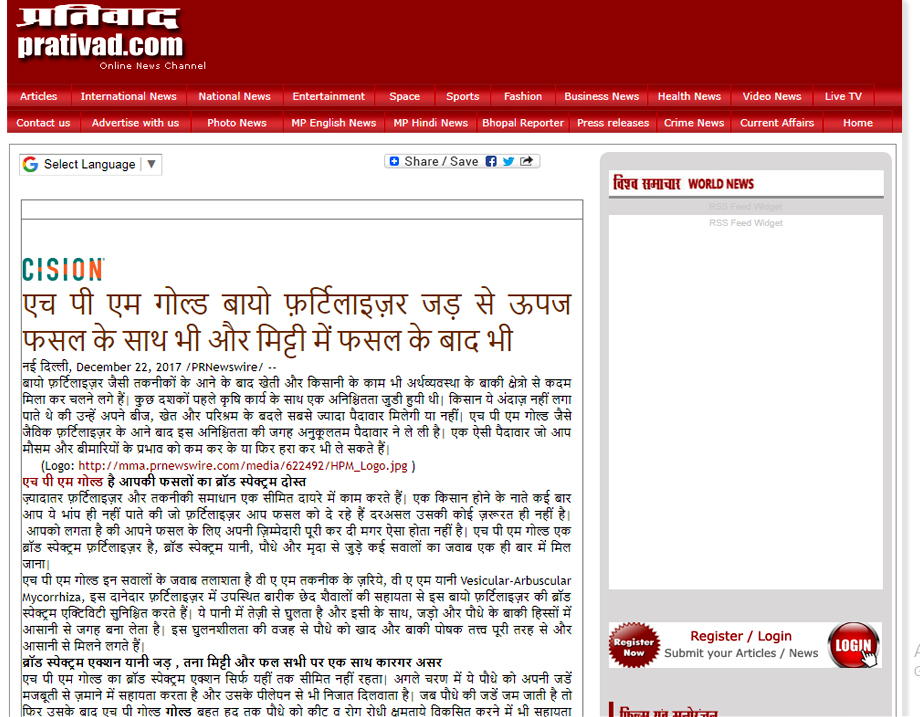Click the 'Vesicular-Arbuscular' text in article
This screenshot has width=920, height=717.
[x=516, y=581]
